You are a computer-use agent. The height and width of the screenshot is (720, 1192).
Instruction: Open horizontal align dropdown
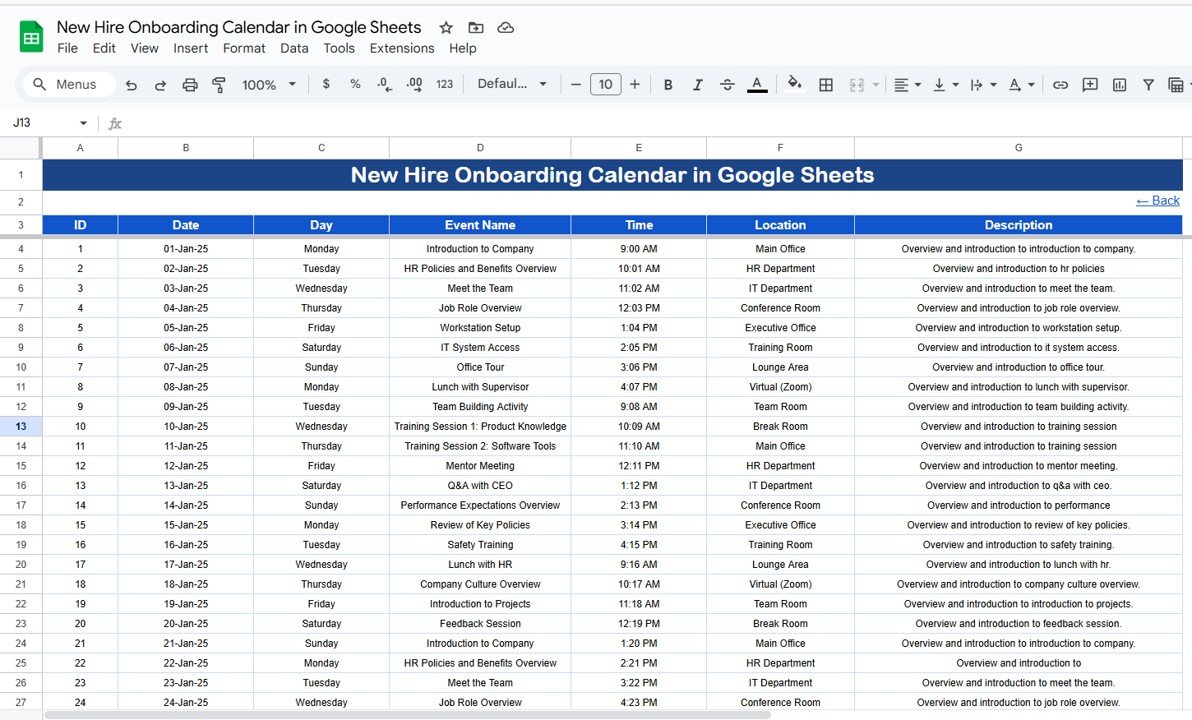point(907,85)
